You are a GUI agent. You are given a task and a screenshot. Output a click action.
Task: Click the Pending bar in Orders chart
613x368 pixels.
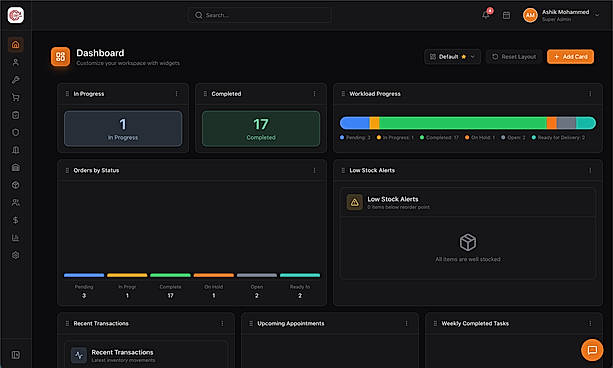coord(84,275)
